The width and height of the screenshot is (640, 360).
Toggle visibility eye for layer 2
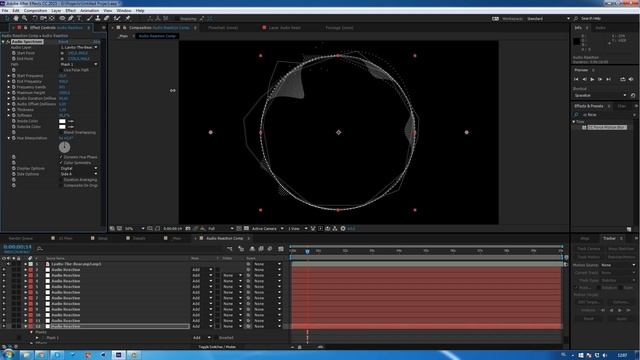[4, 270]
